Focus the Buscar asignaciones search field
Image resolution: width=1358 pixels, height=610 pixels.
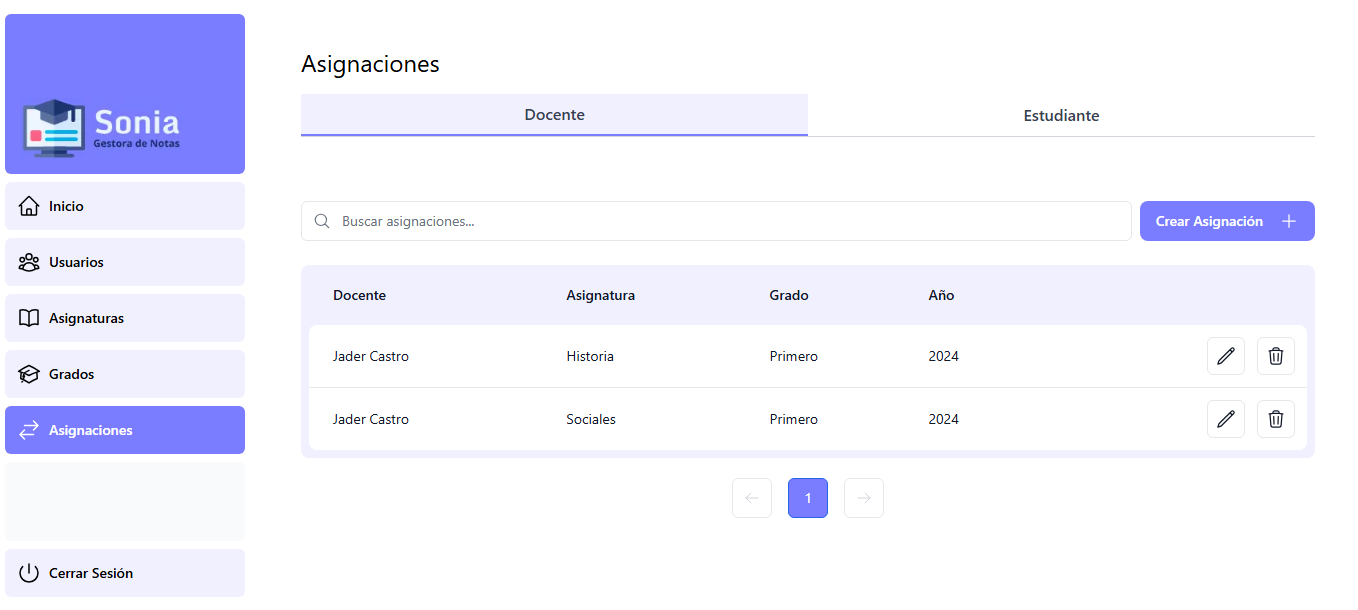click(716, 221)
